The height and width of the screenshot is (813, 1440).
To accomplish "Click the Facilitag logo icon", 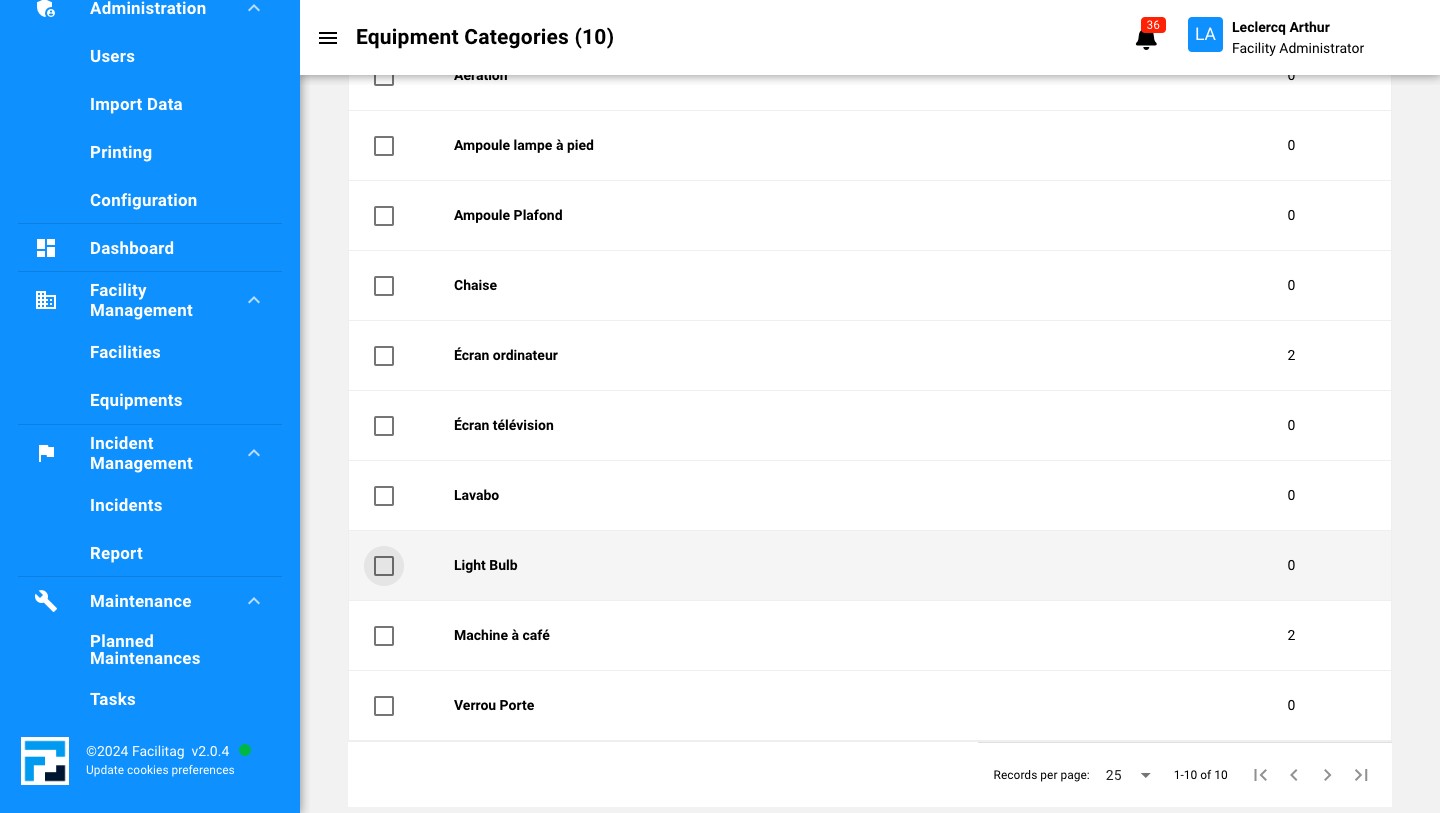I will pyautogui.click(x=45, y=761).
